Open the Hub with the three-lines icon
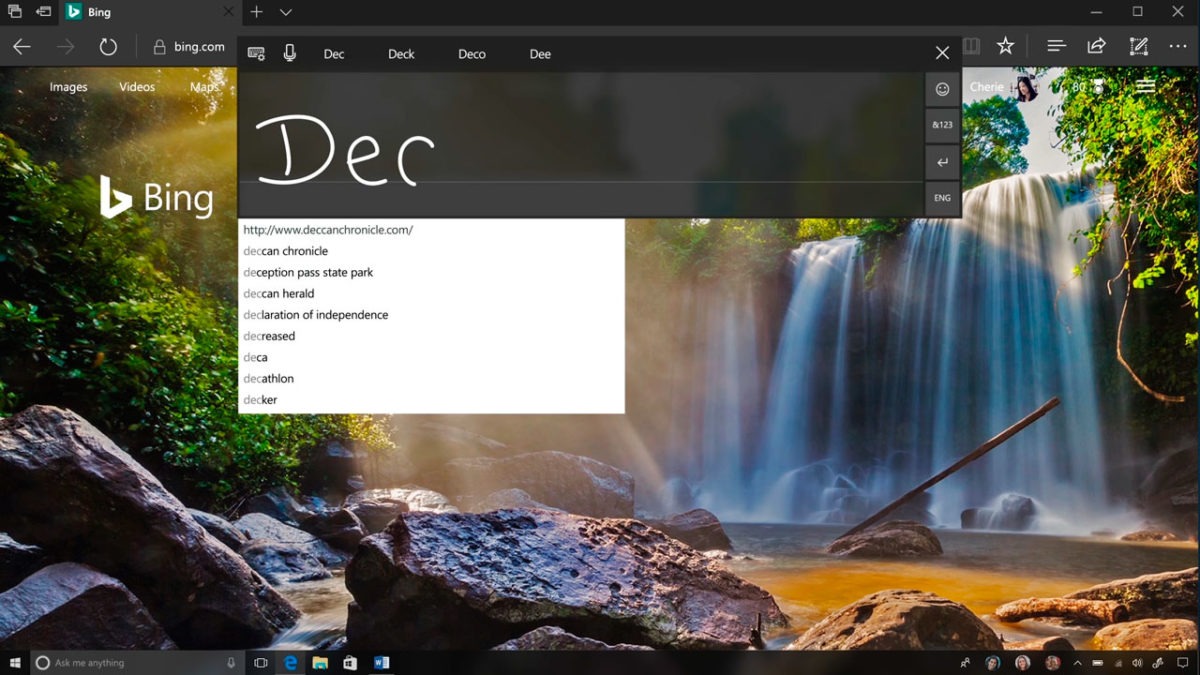This screenshot has width=1200, height=675. point(1055,46)
